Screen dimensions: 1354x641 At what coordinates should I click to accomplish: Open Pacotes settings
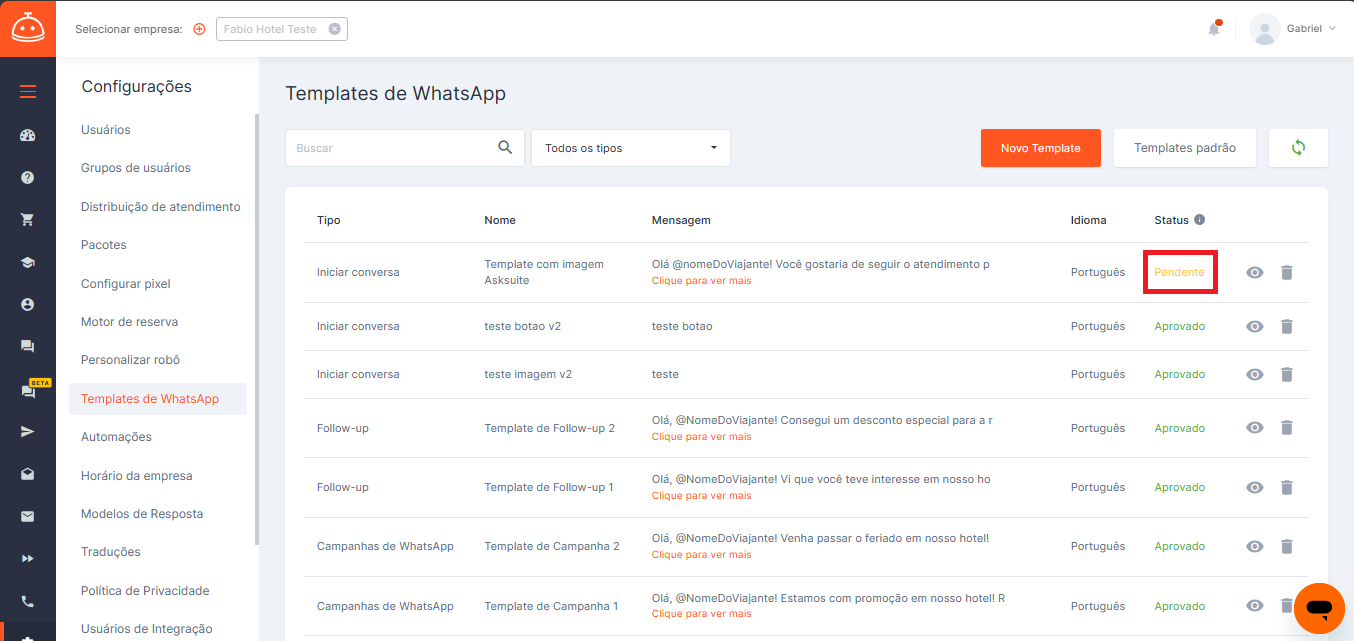[104, 245]
